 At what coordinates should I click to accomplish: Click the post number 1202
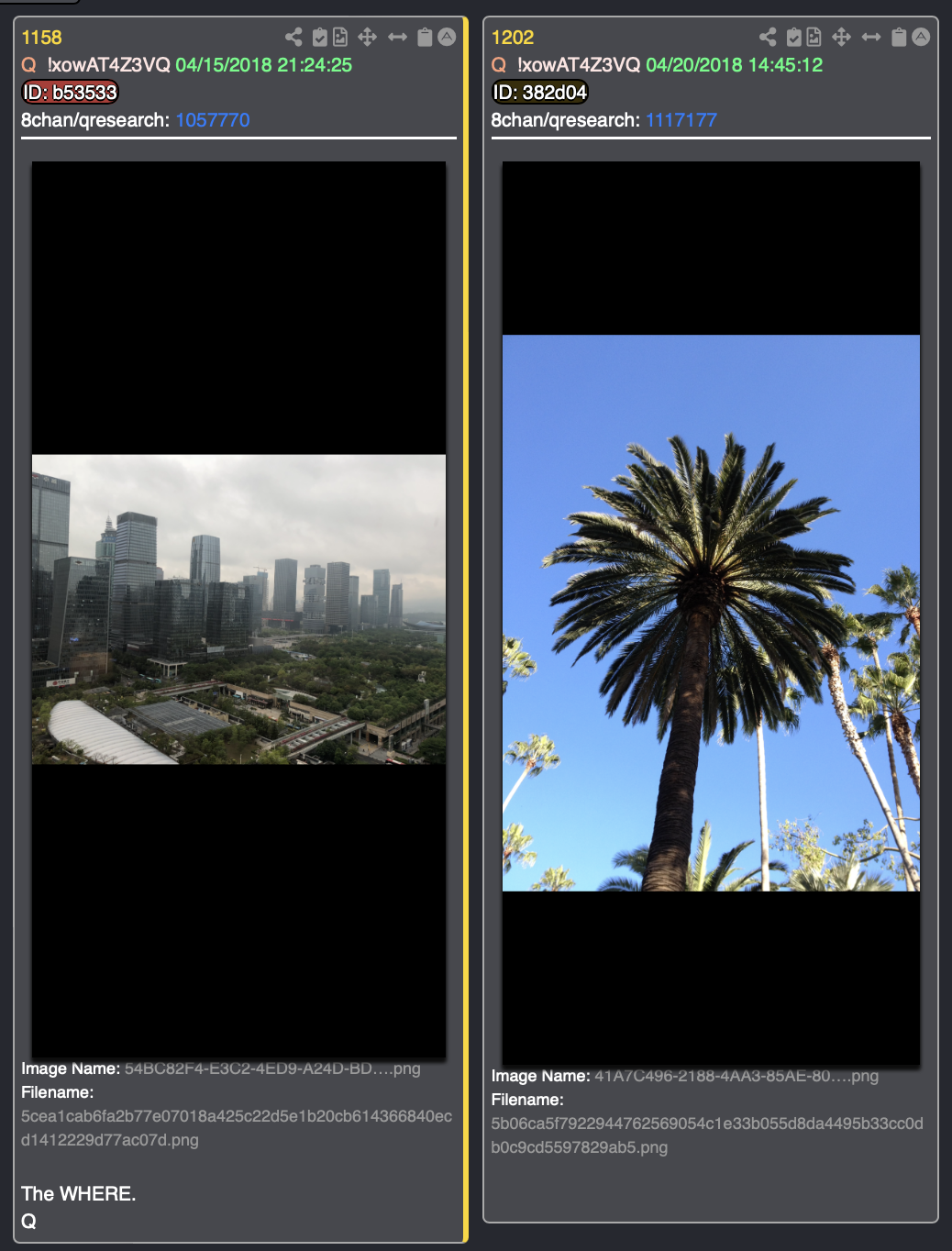(513, 38)
